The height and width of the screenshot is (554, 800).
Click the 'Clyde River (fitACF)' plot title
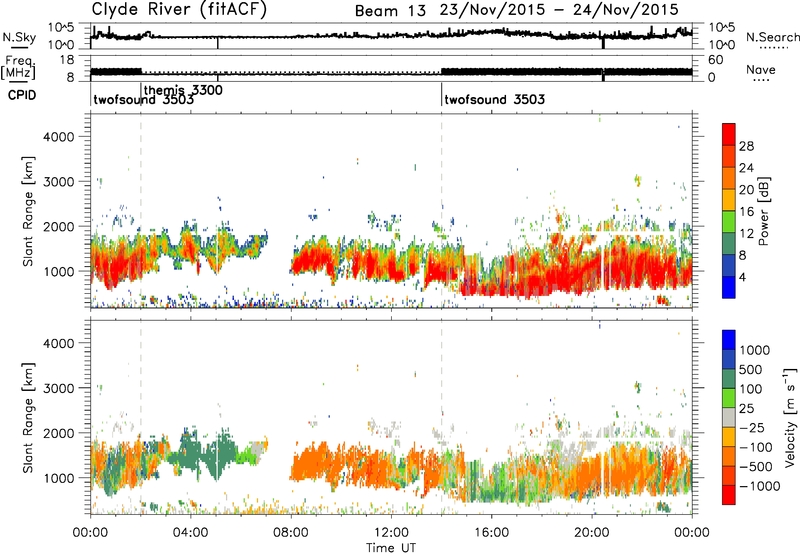pyautogui.click(x=179, y=9)
